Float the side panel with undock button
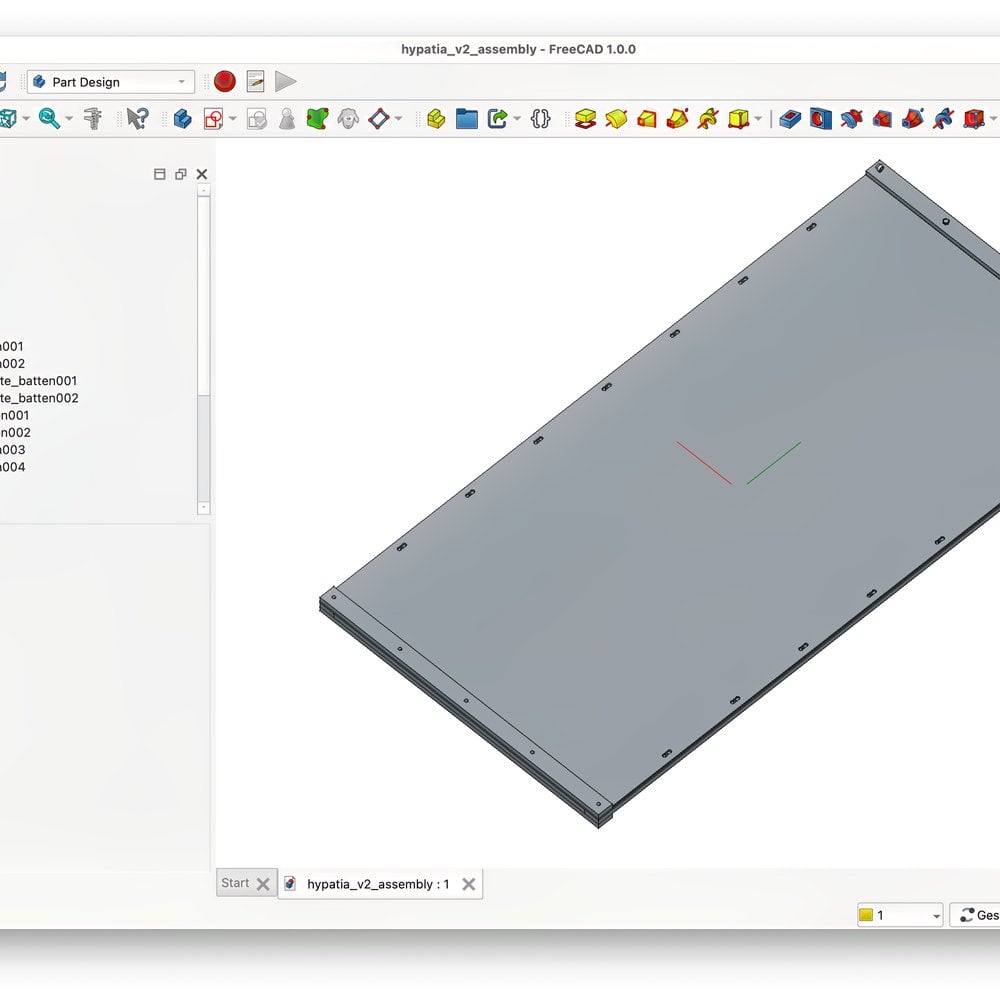 [x=180, y=174]
